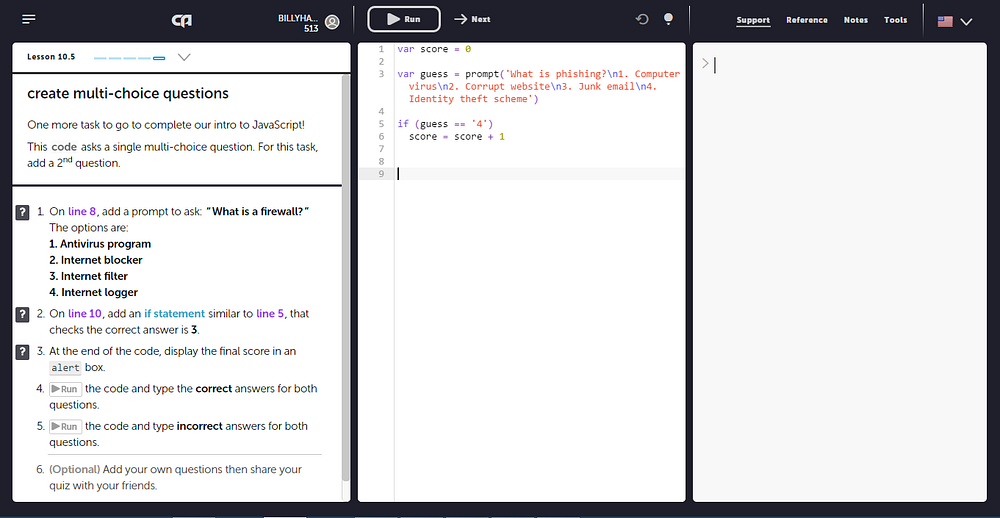This screenshot has height=518, width=1000.
Task: Click the lesson progress bar
Action: pos(129,58)
